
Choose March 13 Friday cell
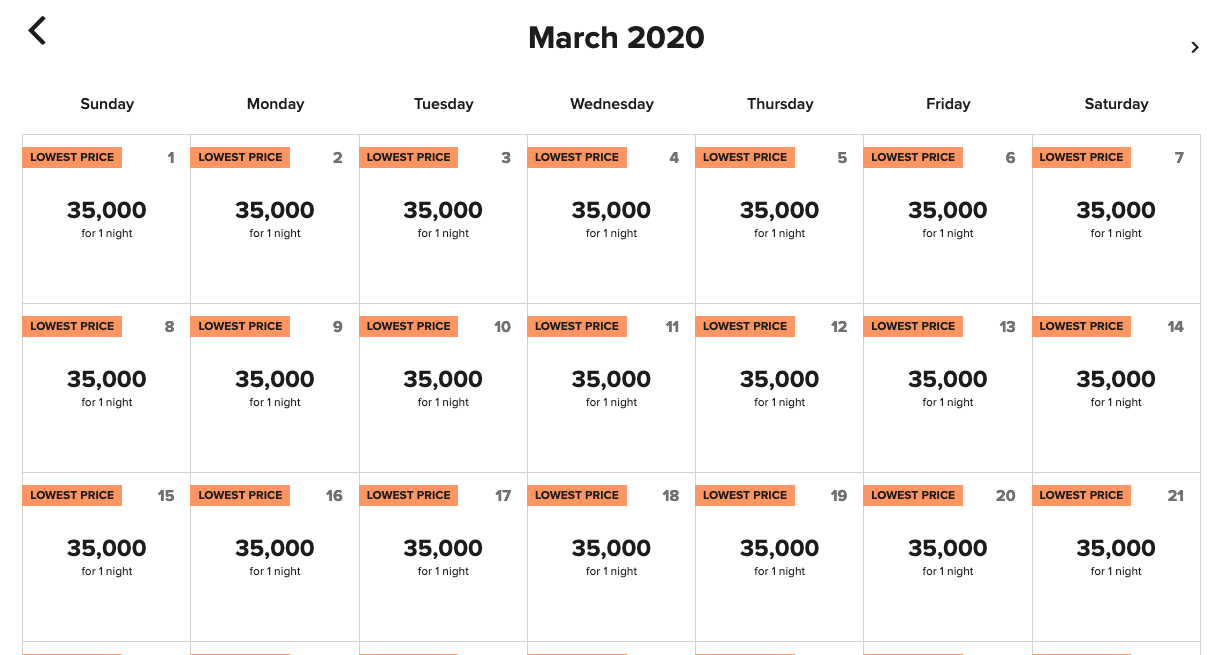pos(948,388)
